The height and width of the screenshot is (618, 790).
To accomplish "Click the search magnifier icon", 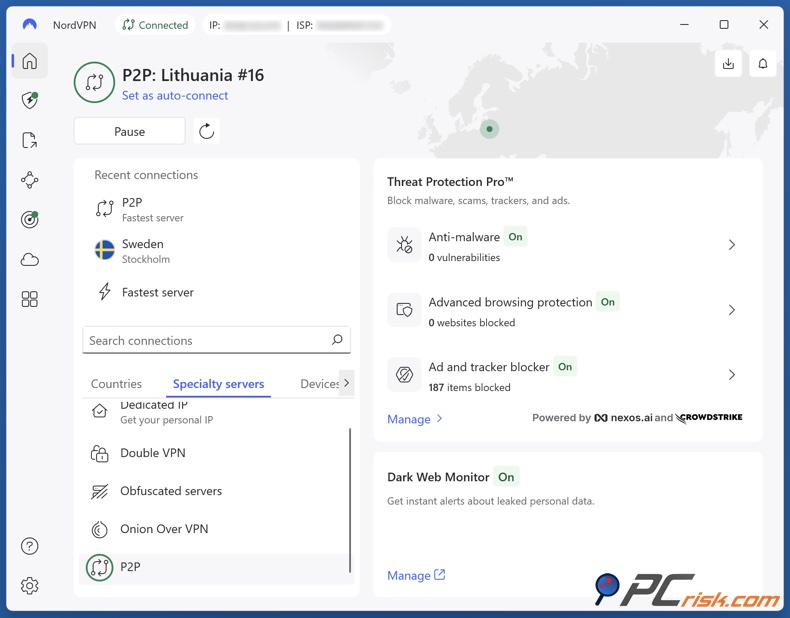I will click(x=337, y=340).
